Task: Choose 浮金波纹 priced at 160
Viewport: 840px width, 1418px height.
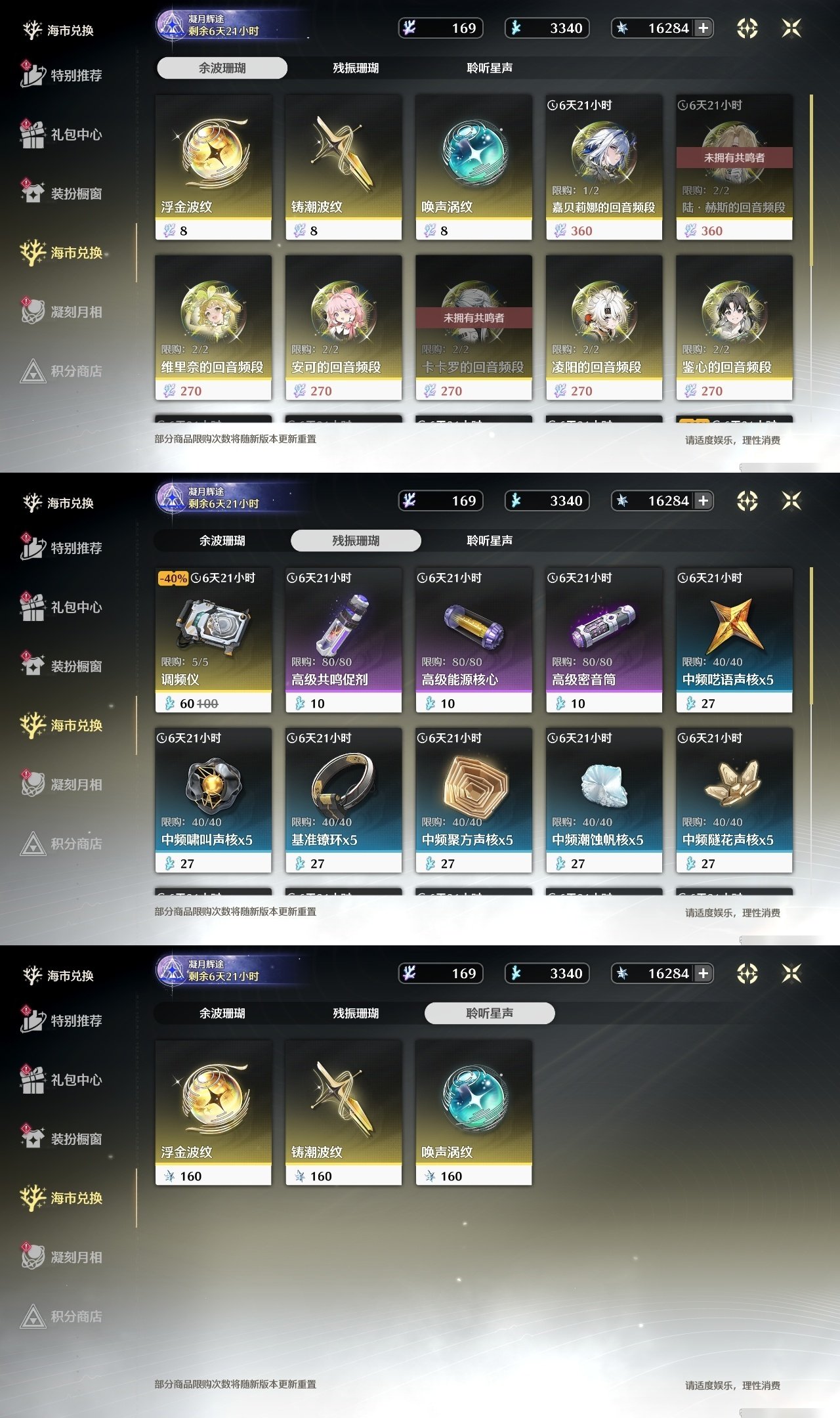Action: pyautogui.click(x=213, y=1113)
